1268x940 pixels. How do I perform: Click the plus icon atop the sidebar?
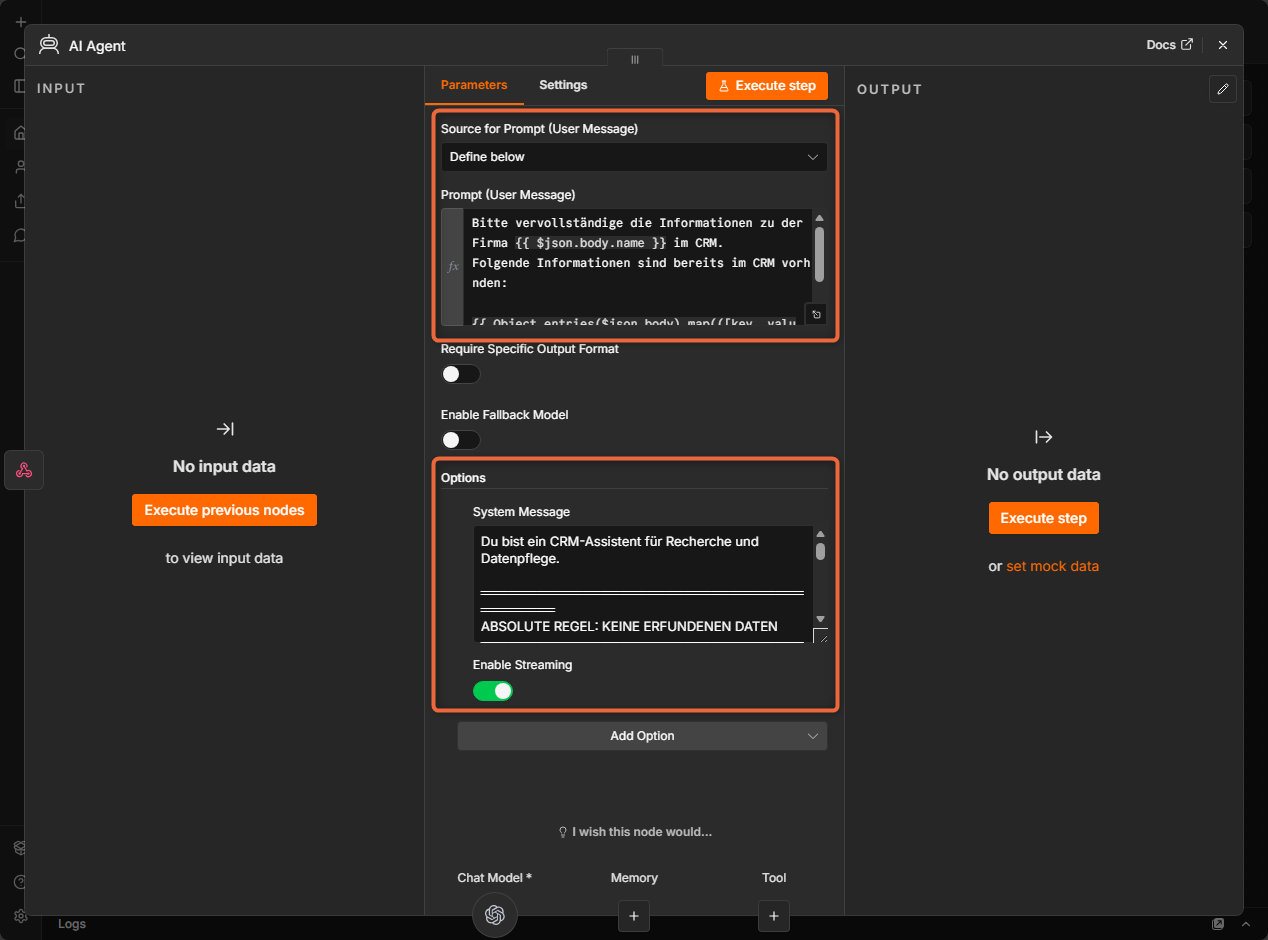pyautogui.click(x=21, y=21)
